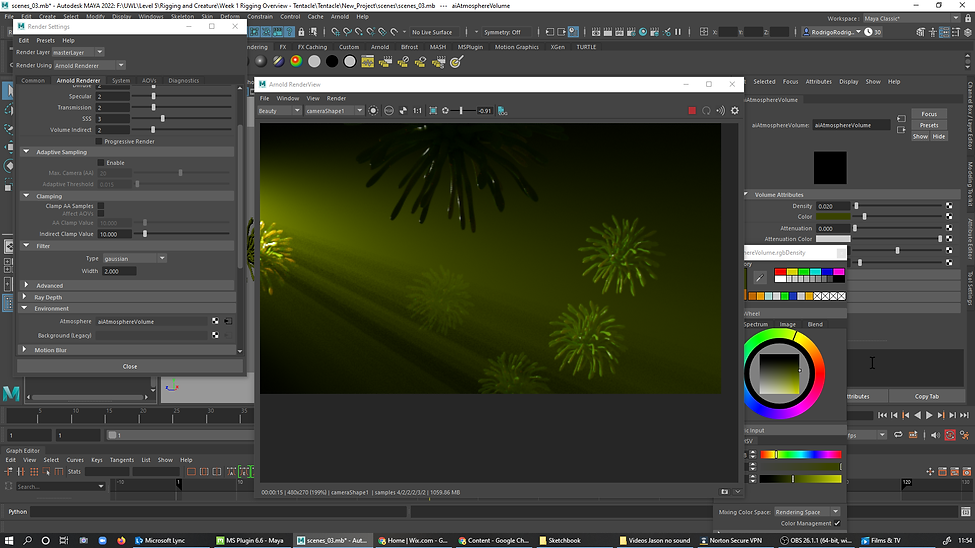Go to end of playback range
This screenshot has width=975, height=548.
pos(964,415)
